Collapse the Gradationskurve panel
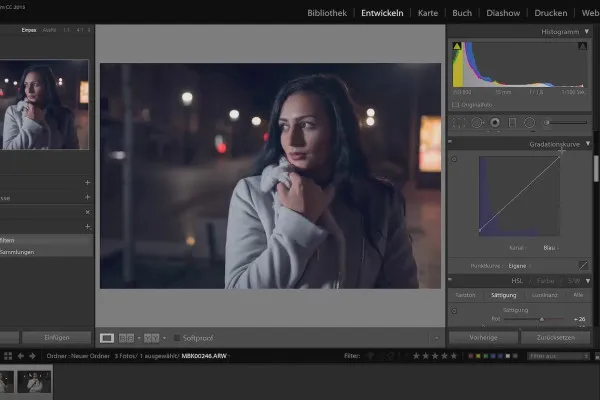Image resolution: width=600 pixels, height=400 pixels. click(586, 144)
